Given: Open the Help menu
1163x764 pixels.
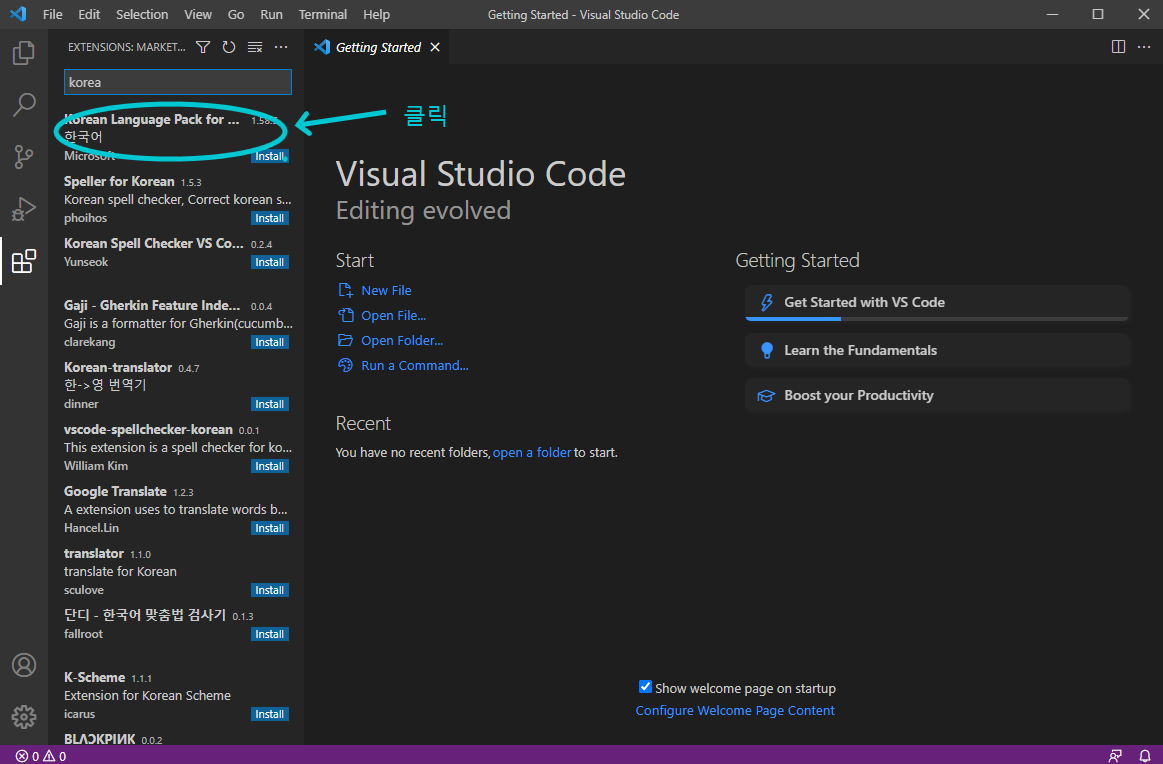Looking at the screenshot, I should (x=376, y=14).
